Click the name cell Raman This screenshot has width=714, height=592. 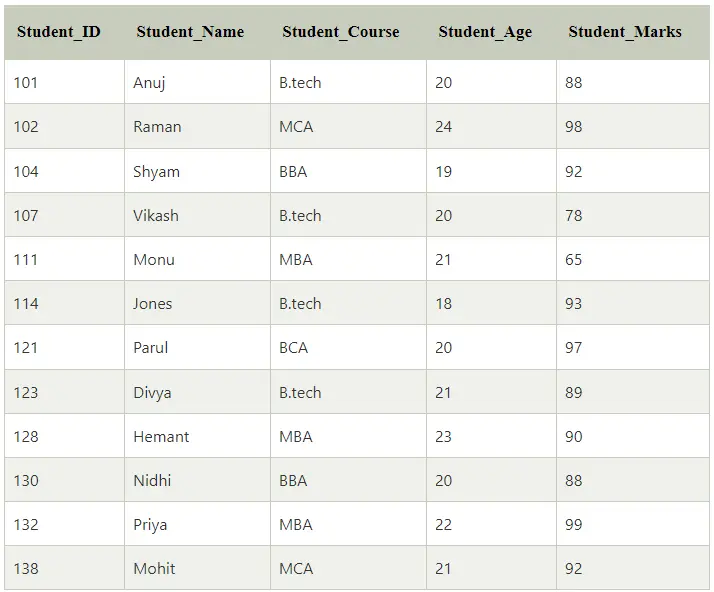click(197, 127)
